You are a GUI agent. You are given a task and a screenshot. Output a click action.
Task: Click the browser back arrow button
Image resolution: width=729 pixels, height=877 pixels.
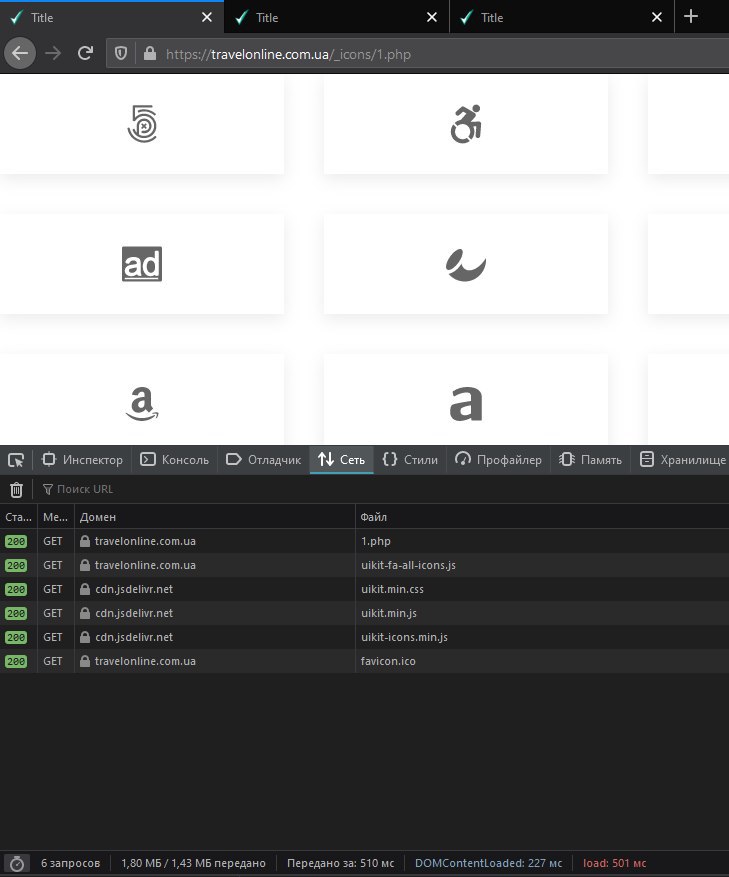20,54
